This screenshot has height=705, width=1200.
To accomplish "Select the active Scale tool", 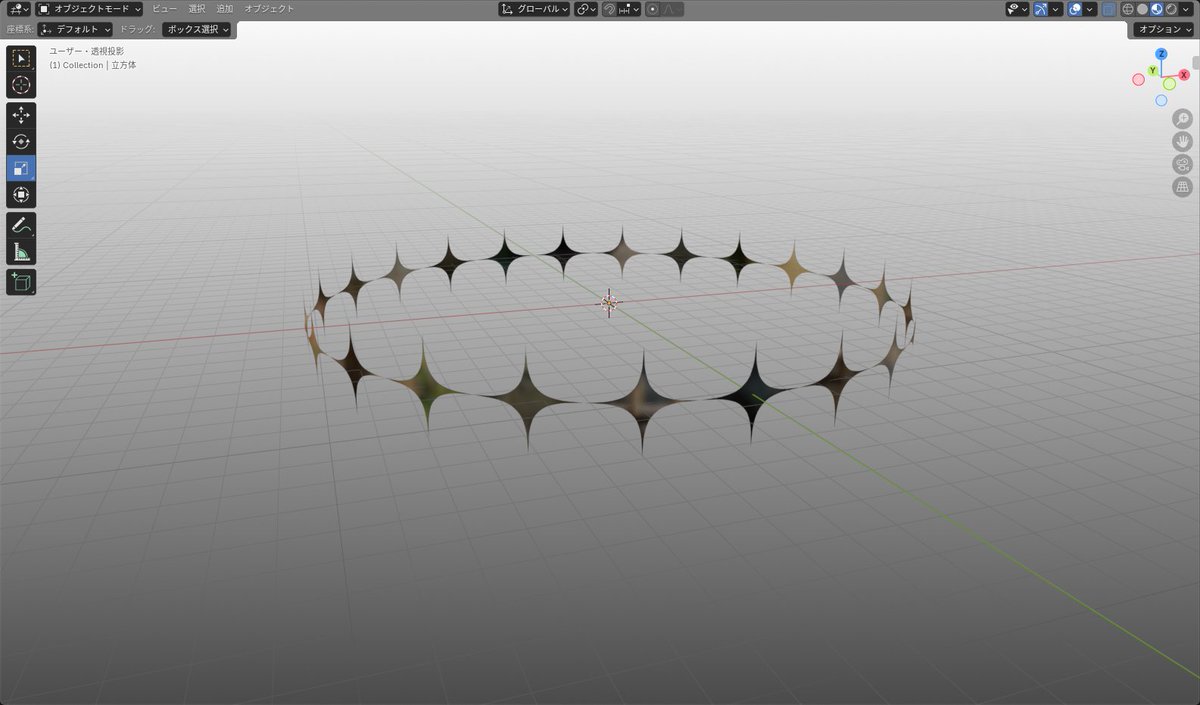I will coord(21,168).
